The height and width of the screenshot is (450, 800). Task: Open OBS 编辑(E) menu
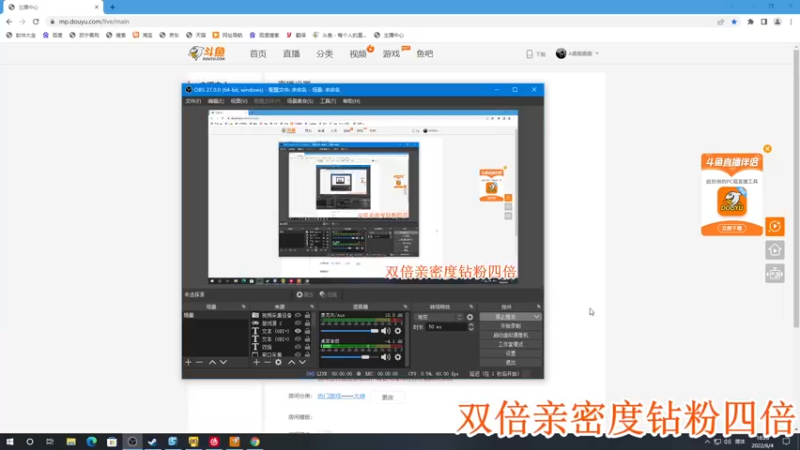point(216,101)
